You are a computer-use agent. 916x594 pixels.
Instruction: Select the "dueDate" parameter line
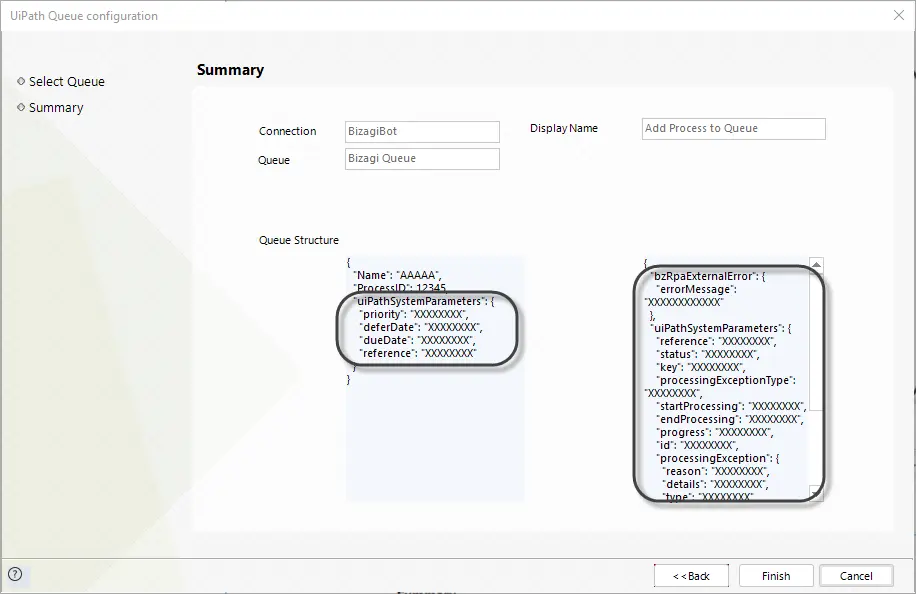[417, 340]
